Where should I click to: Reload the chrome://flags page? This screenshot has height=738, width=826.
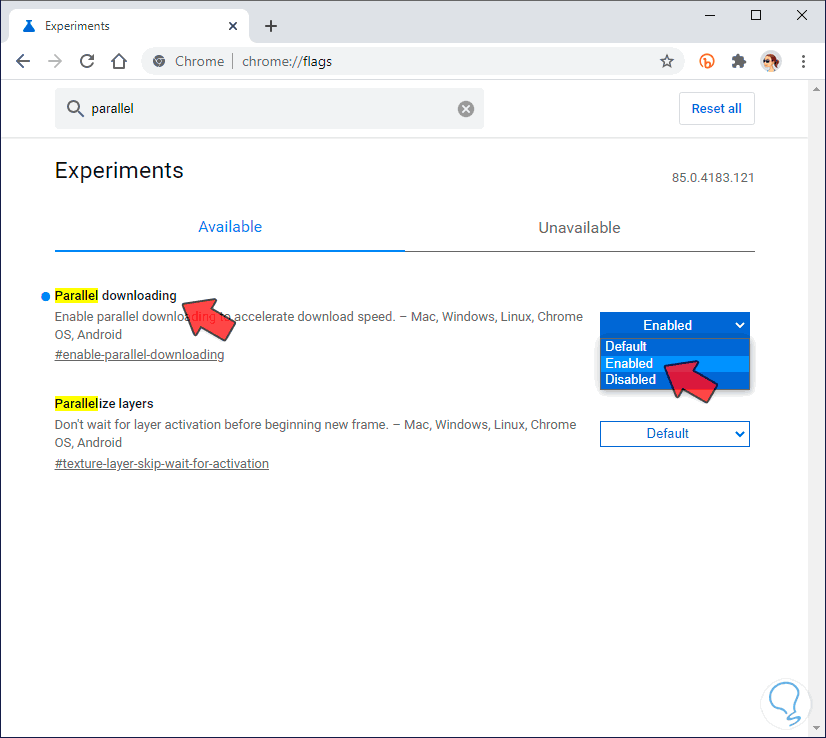pos(87,61)
